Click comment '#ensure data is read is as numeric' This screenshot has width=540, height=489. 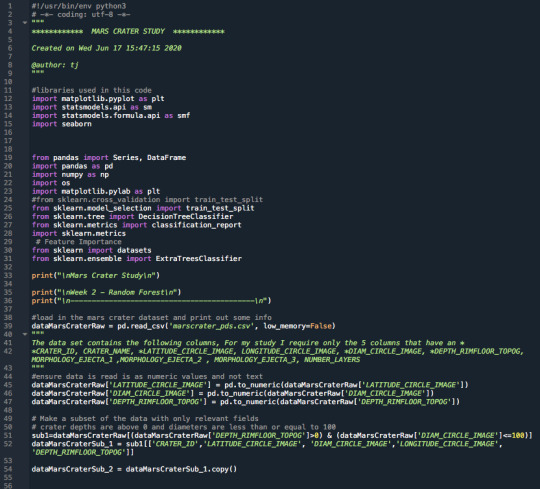tap(147, 376)
